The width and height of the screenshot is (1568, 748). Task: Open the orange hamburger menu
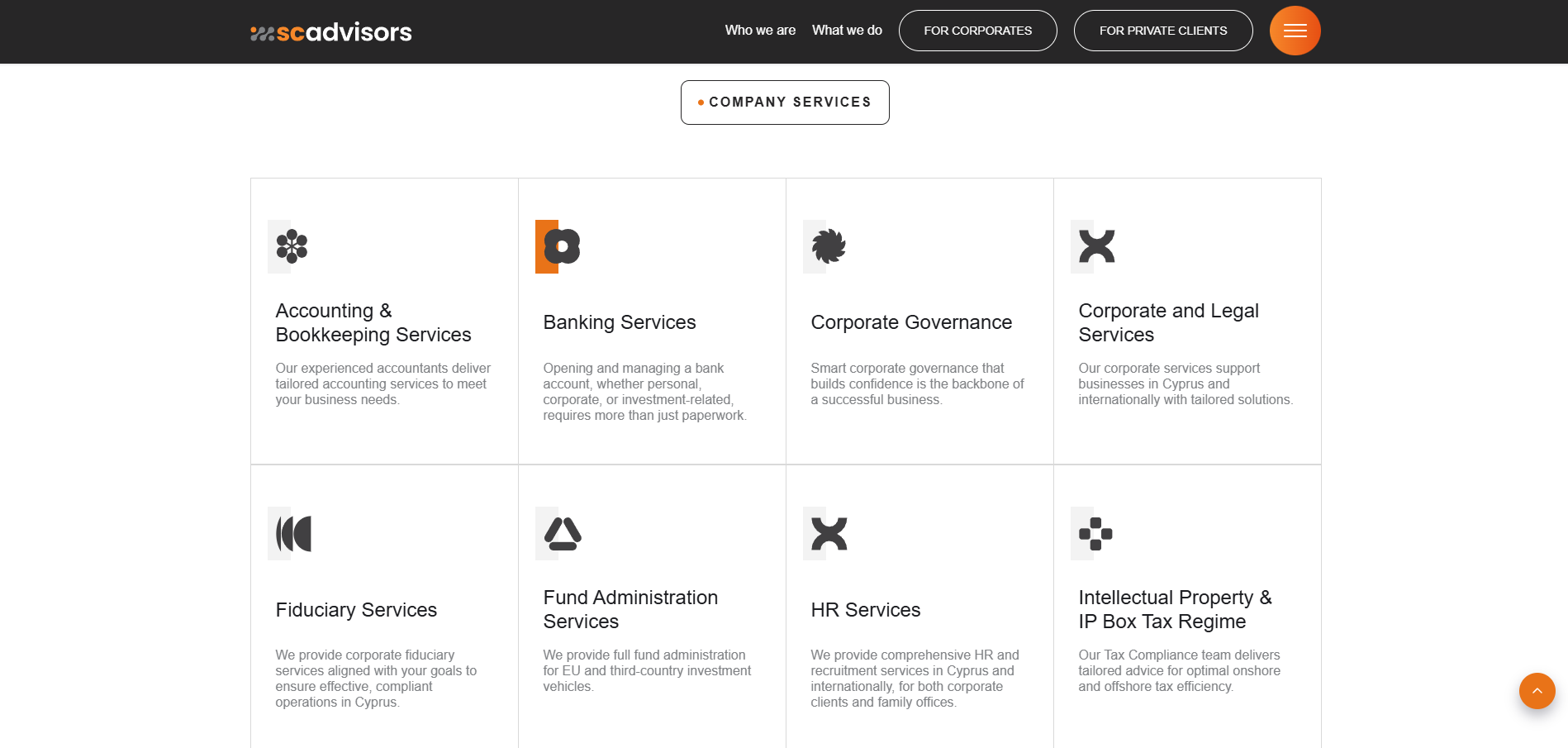point(1295,31)
